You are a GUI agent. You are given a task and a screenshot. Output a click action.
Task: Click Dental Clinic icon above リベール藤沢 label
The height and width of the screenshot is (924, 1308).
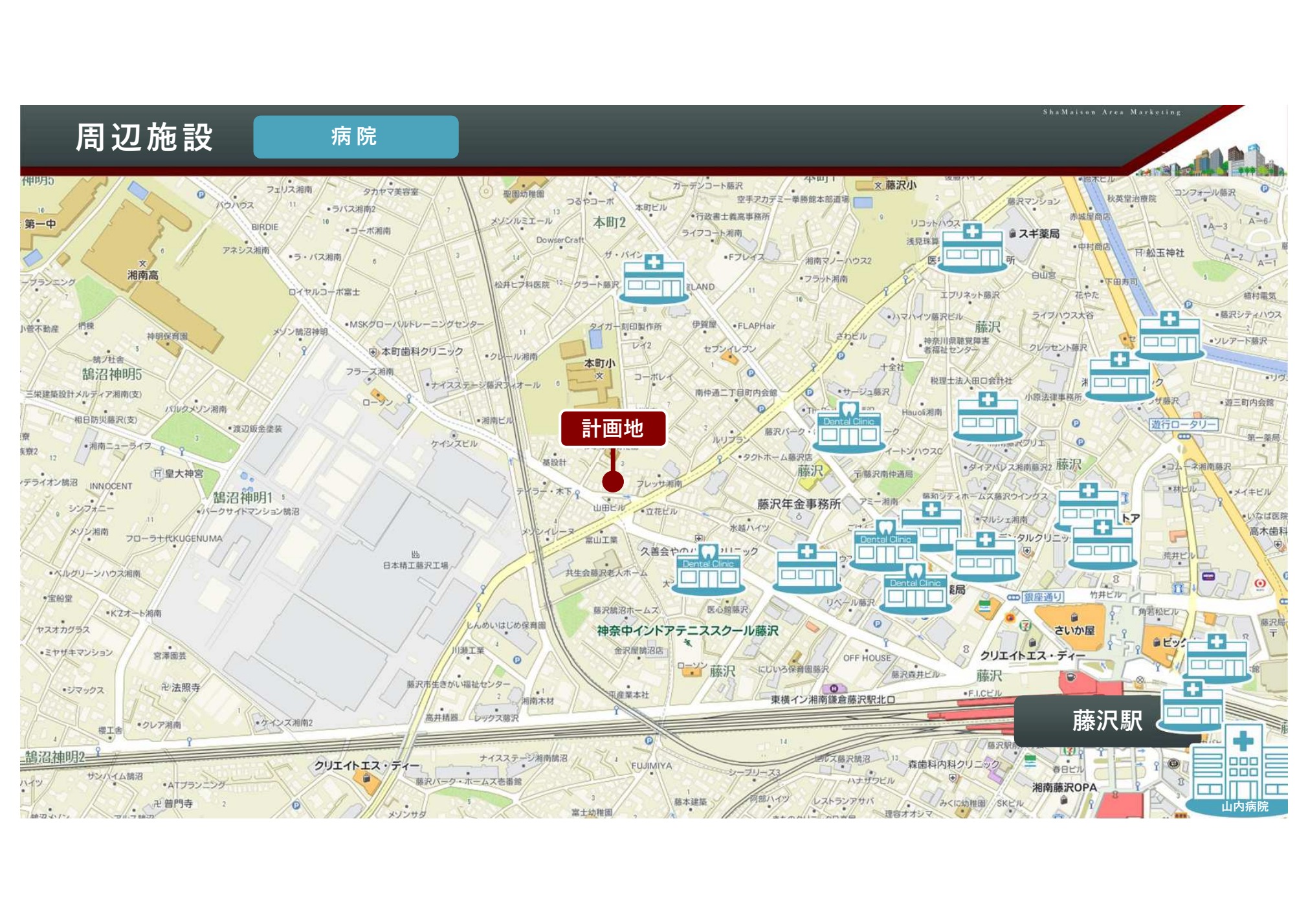(914, 589)
